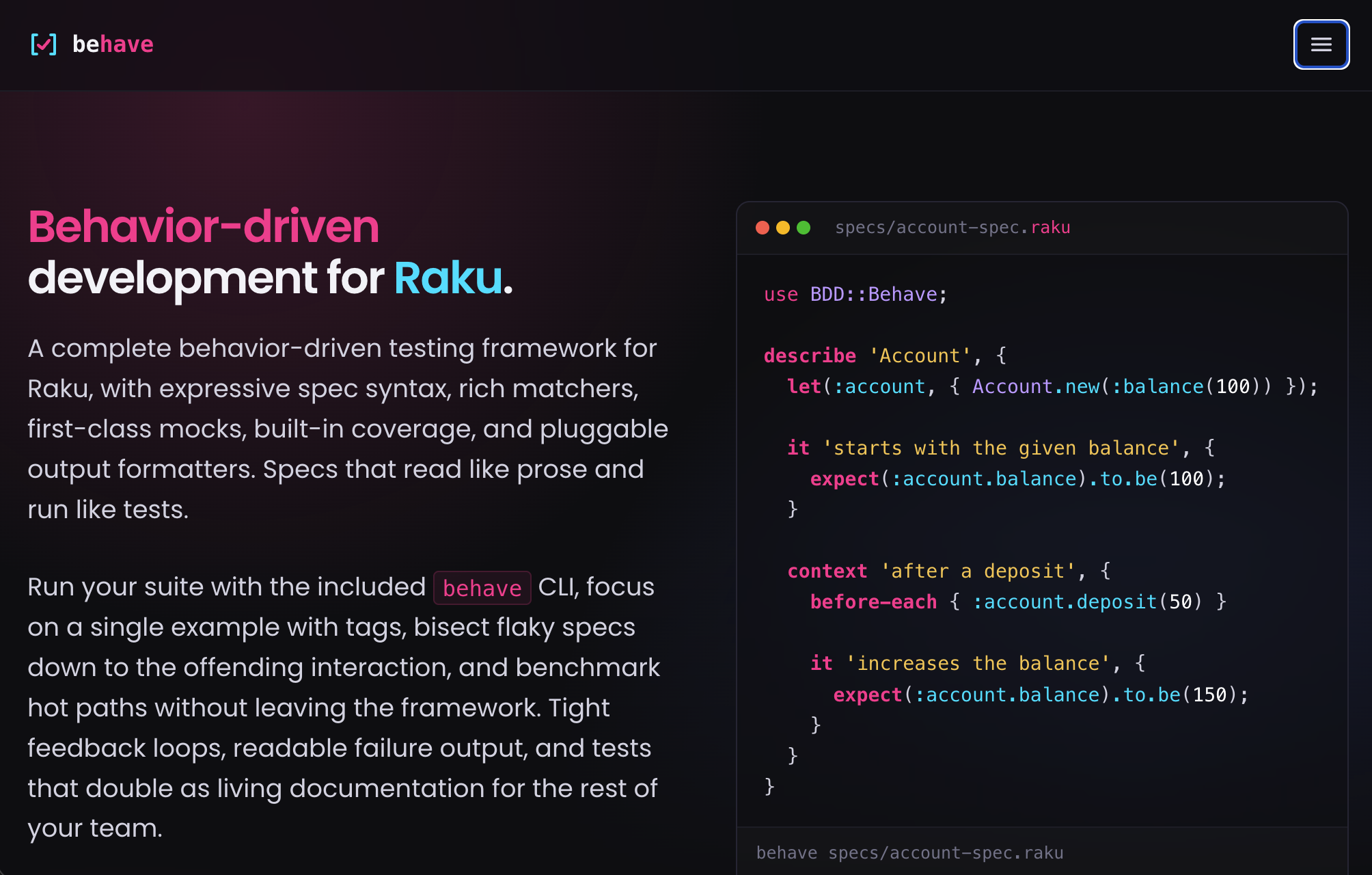Click the 'increases the balance' code line

[978, 664]
